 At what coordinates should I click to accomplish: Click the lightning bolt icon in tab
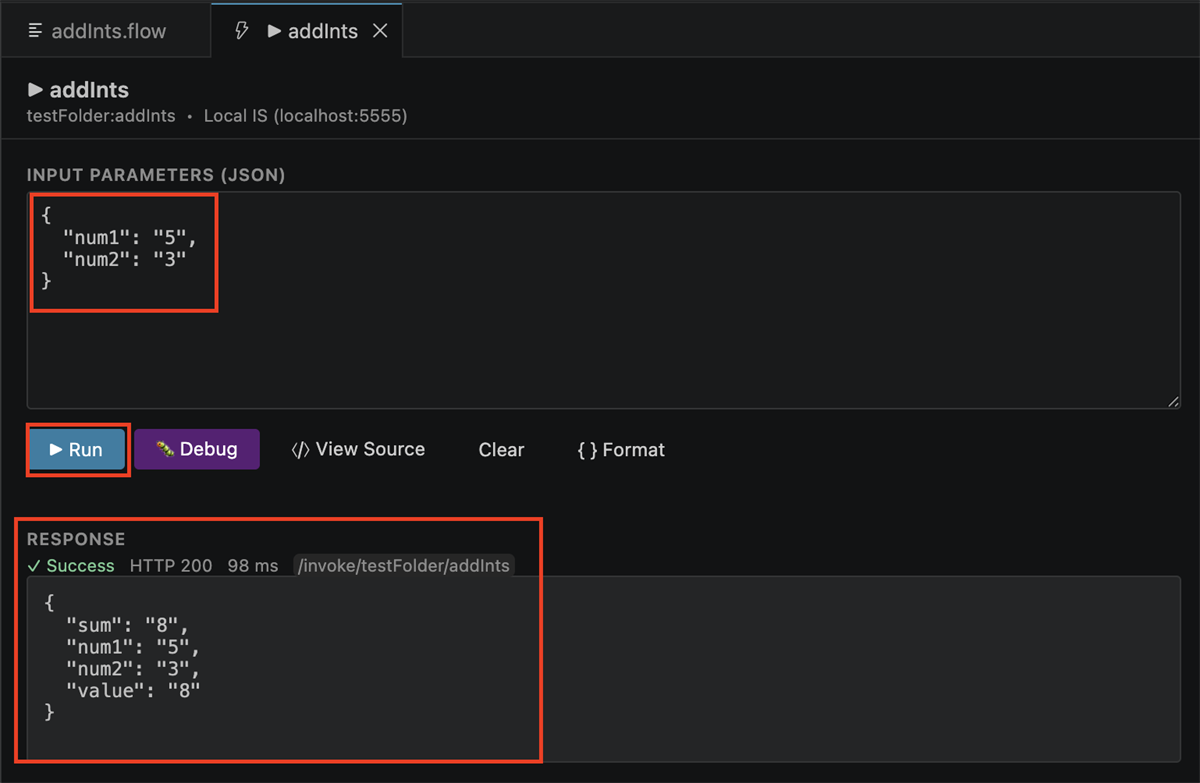click(x=241, y=31)
